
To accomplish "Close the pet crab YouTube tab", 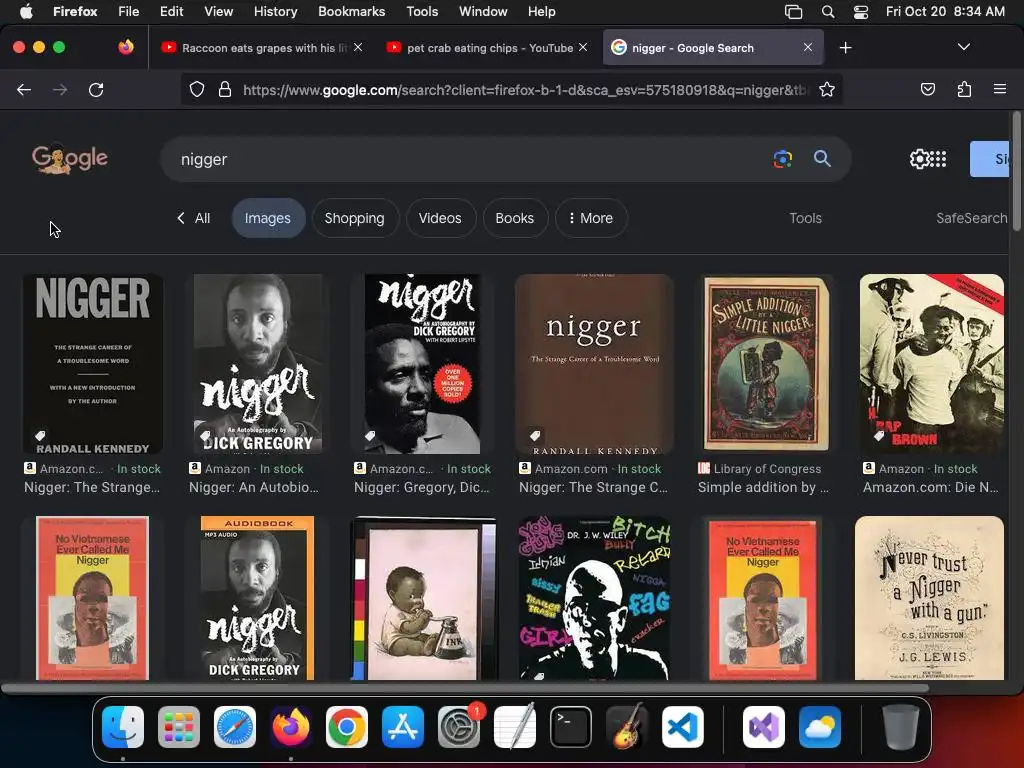I will pyautogui.click(x=583, y=47).
